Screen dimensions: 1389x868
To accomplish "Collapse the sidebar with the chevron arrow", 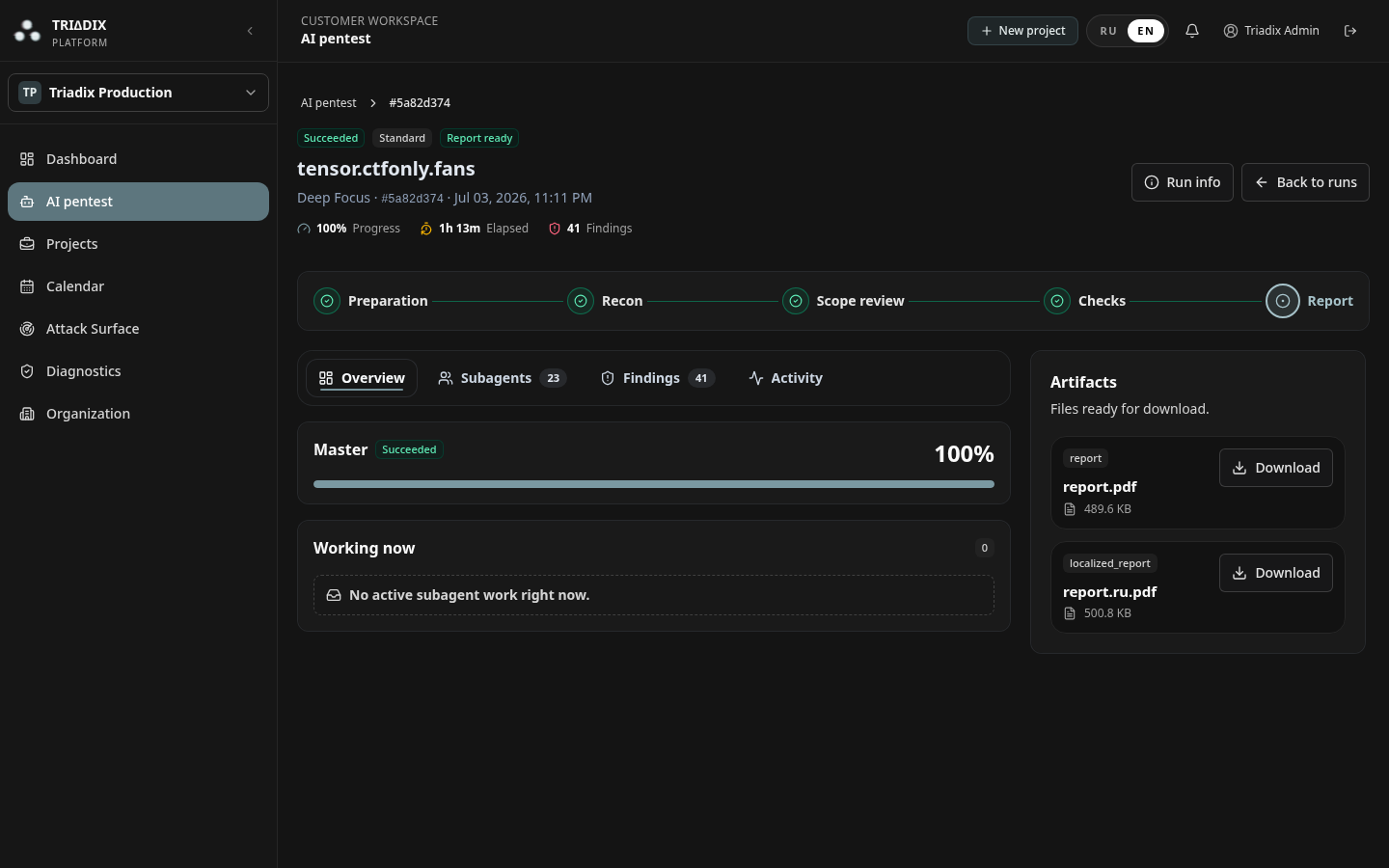I will 250,31.
